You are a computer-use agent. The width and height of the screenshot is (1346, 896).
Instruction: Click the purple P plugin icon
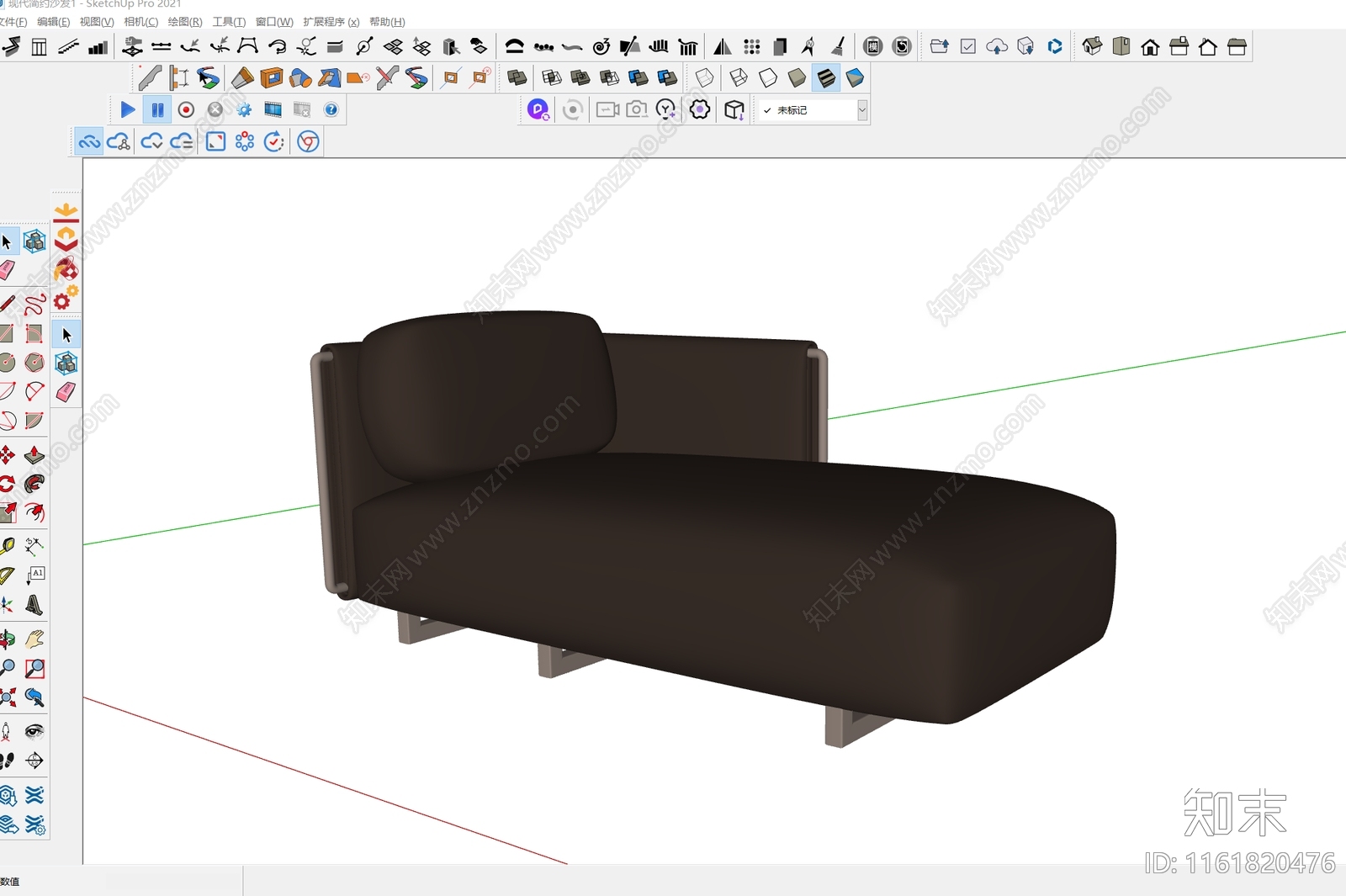tap(538, 109)
